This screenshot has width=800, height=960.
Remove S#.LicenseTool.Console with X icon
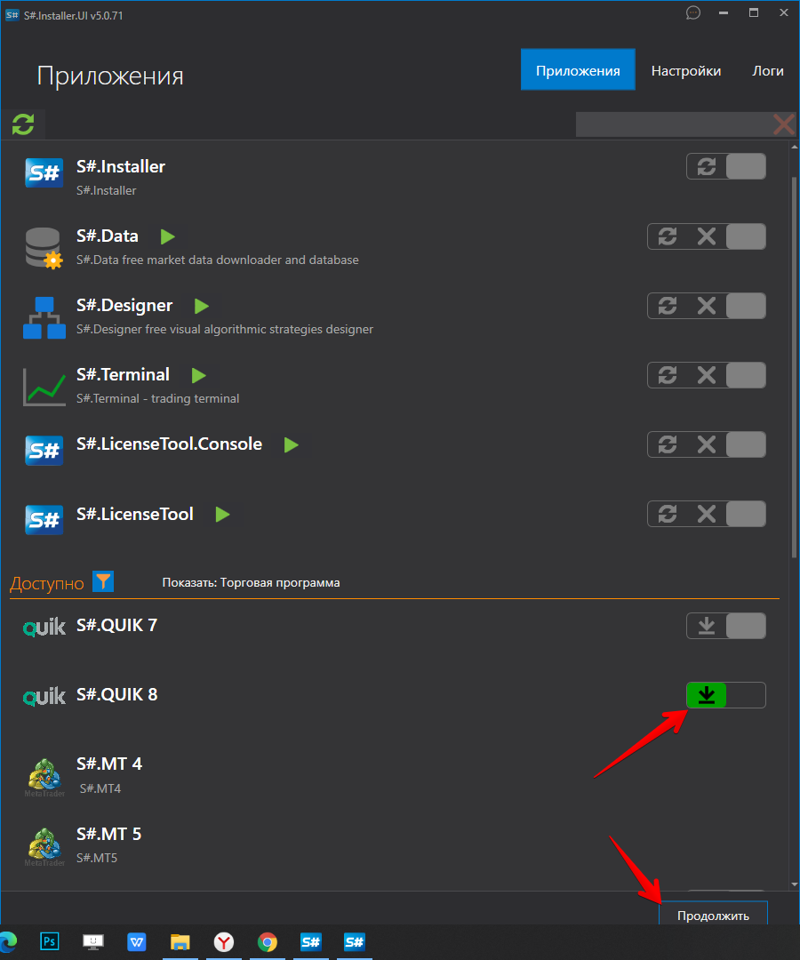point(706,444)
